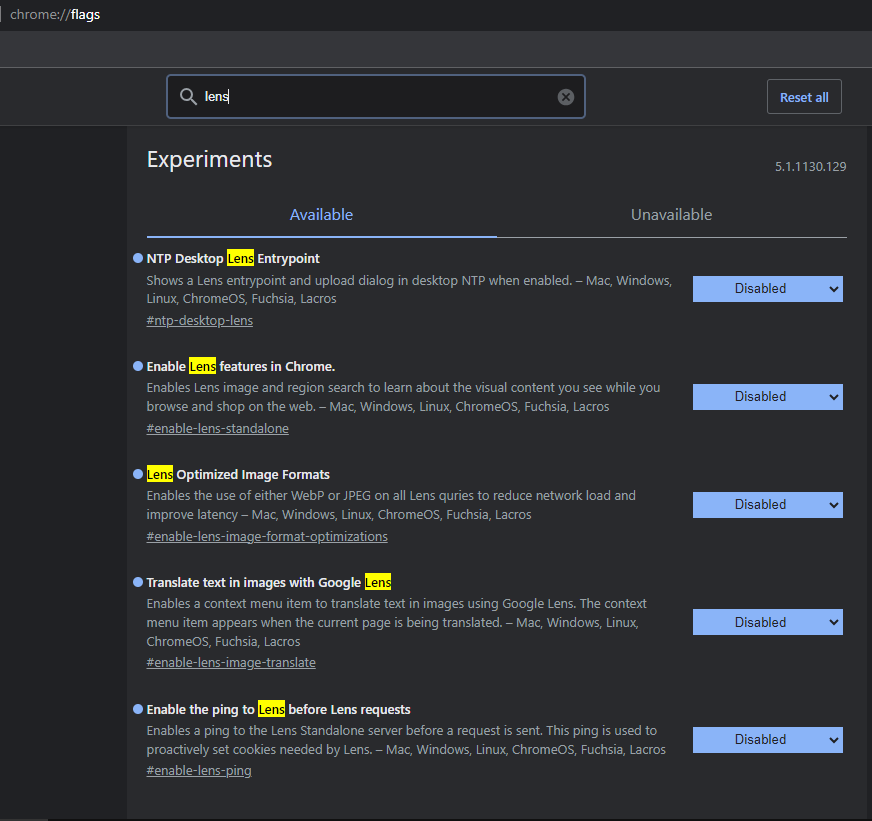The image size is (872, 821).
Task: Click the blue dot beside Enable Lens features
Action: click(138, 366)
